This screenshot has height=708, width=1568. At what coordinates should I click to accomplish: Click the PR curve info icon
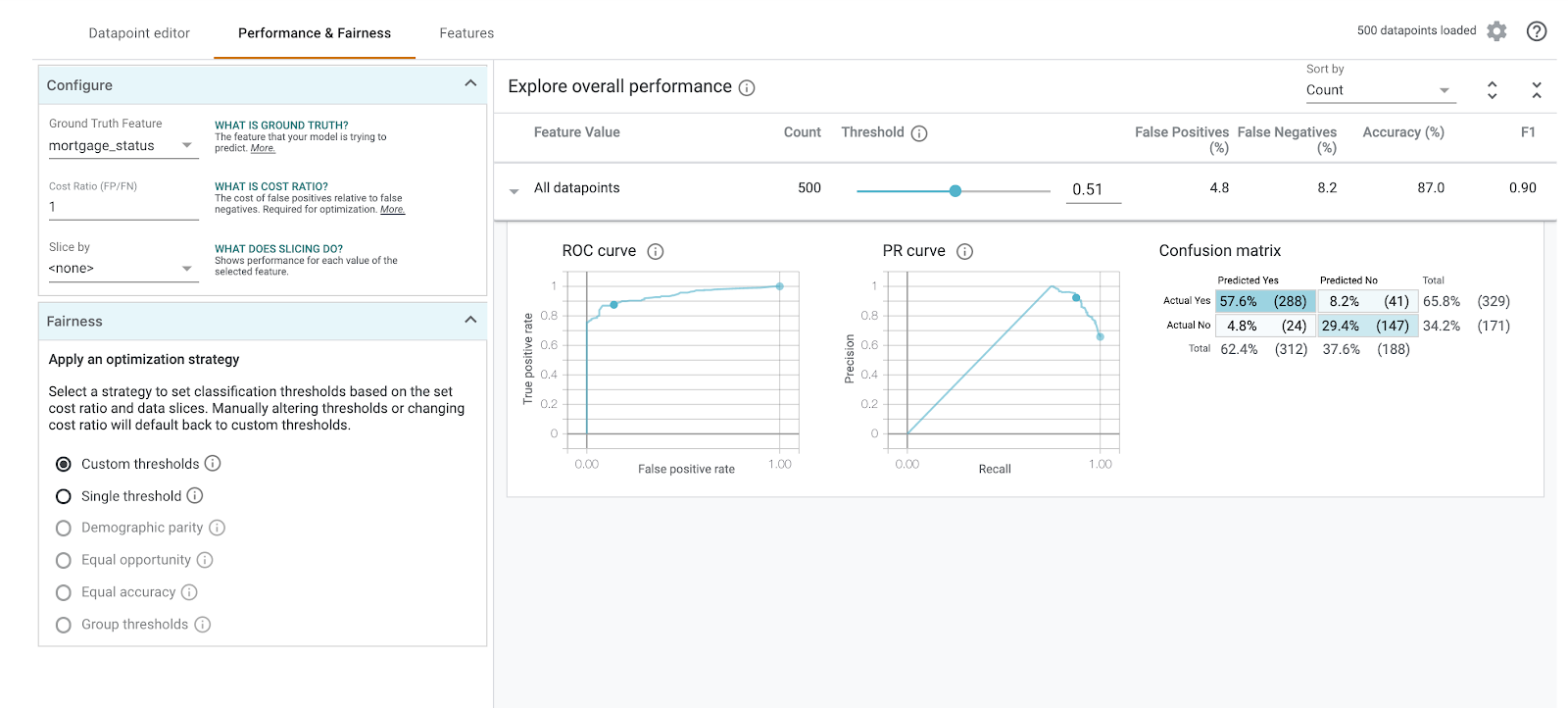click(964, 252)
